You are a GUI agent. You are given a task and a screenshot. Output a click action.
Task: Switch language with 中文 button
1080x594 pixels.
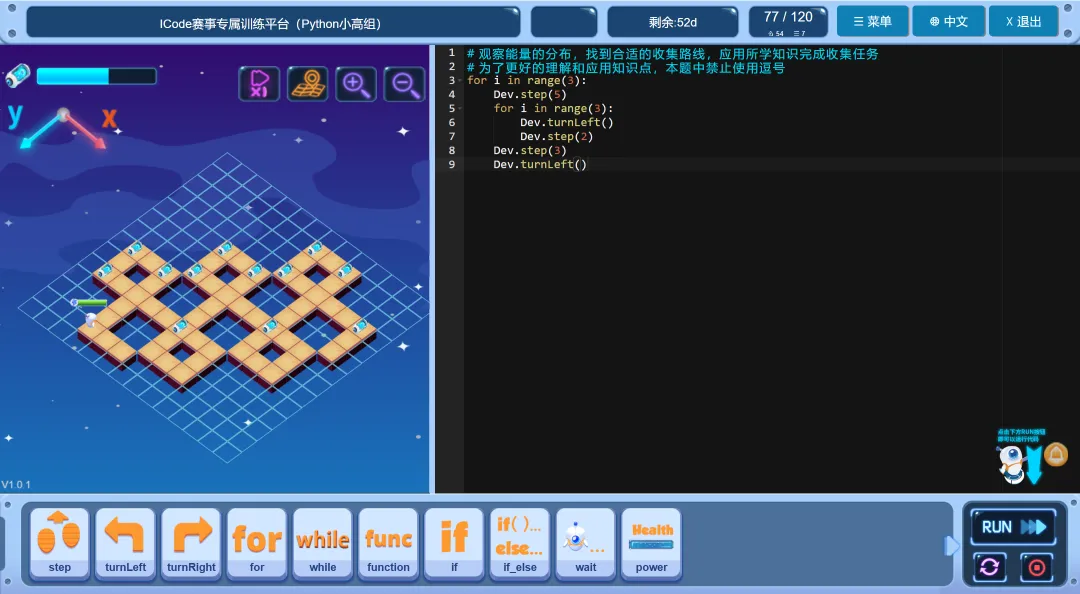tap(948, 21)
